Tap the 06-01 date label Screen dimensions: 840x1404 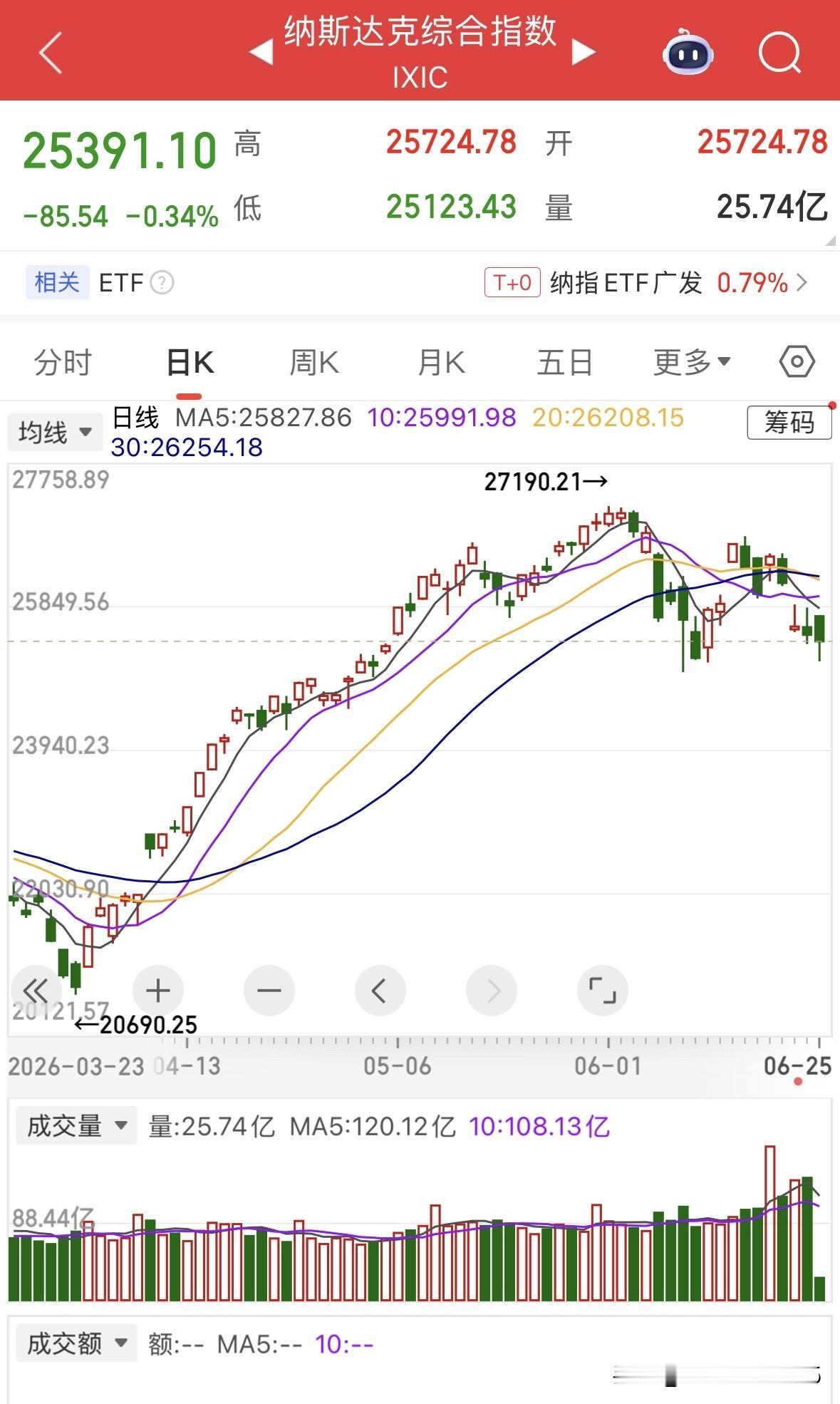(x=608, y=1066)
